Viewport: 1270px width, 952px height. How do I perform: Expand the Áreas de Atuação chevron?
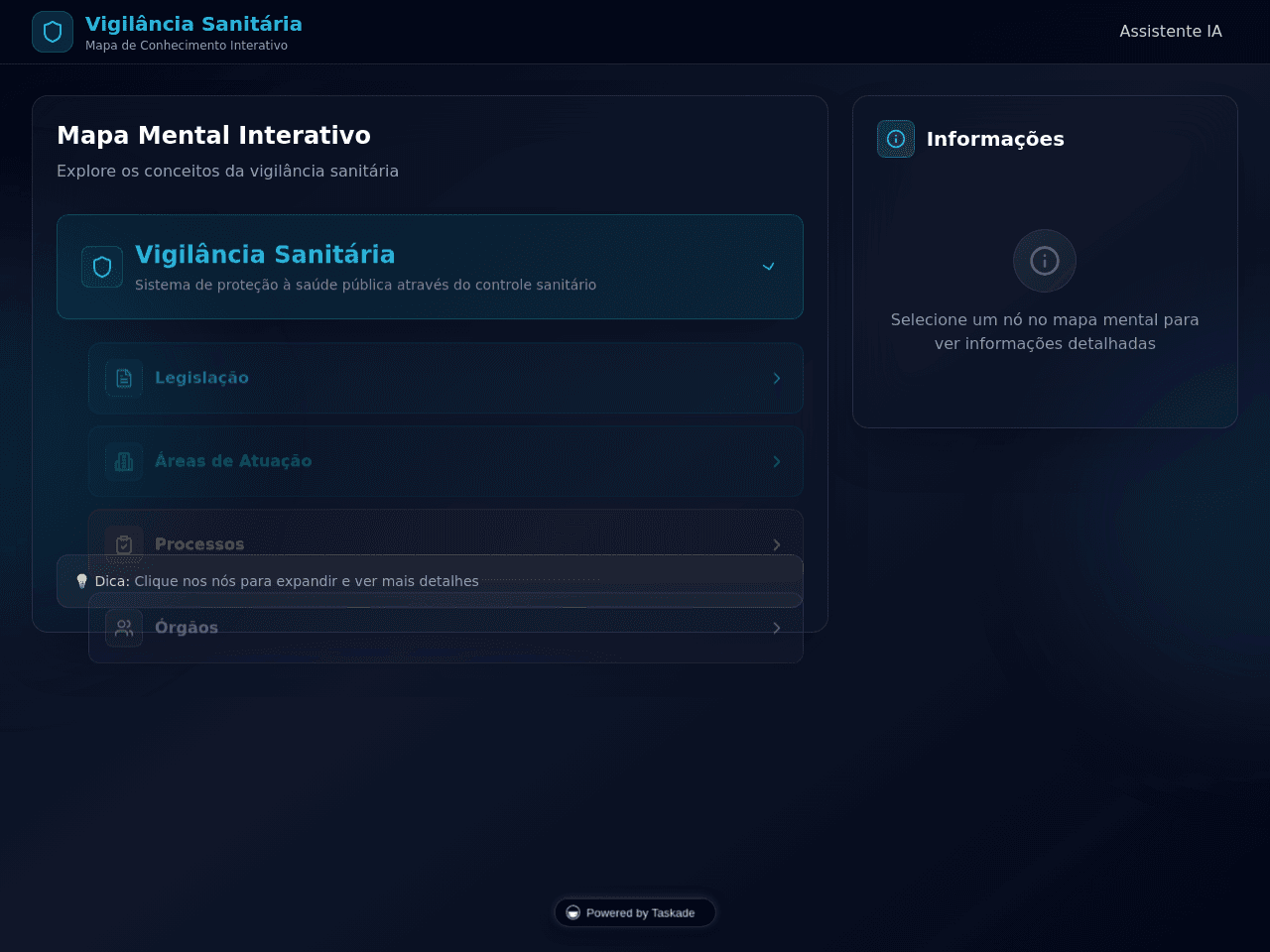(777, 461)
